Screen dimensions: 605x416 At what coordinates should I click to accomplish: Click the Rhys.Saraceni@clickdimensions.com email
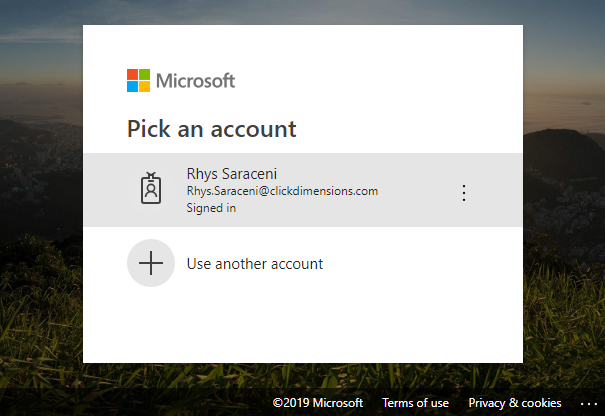point(282,191)
